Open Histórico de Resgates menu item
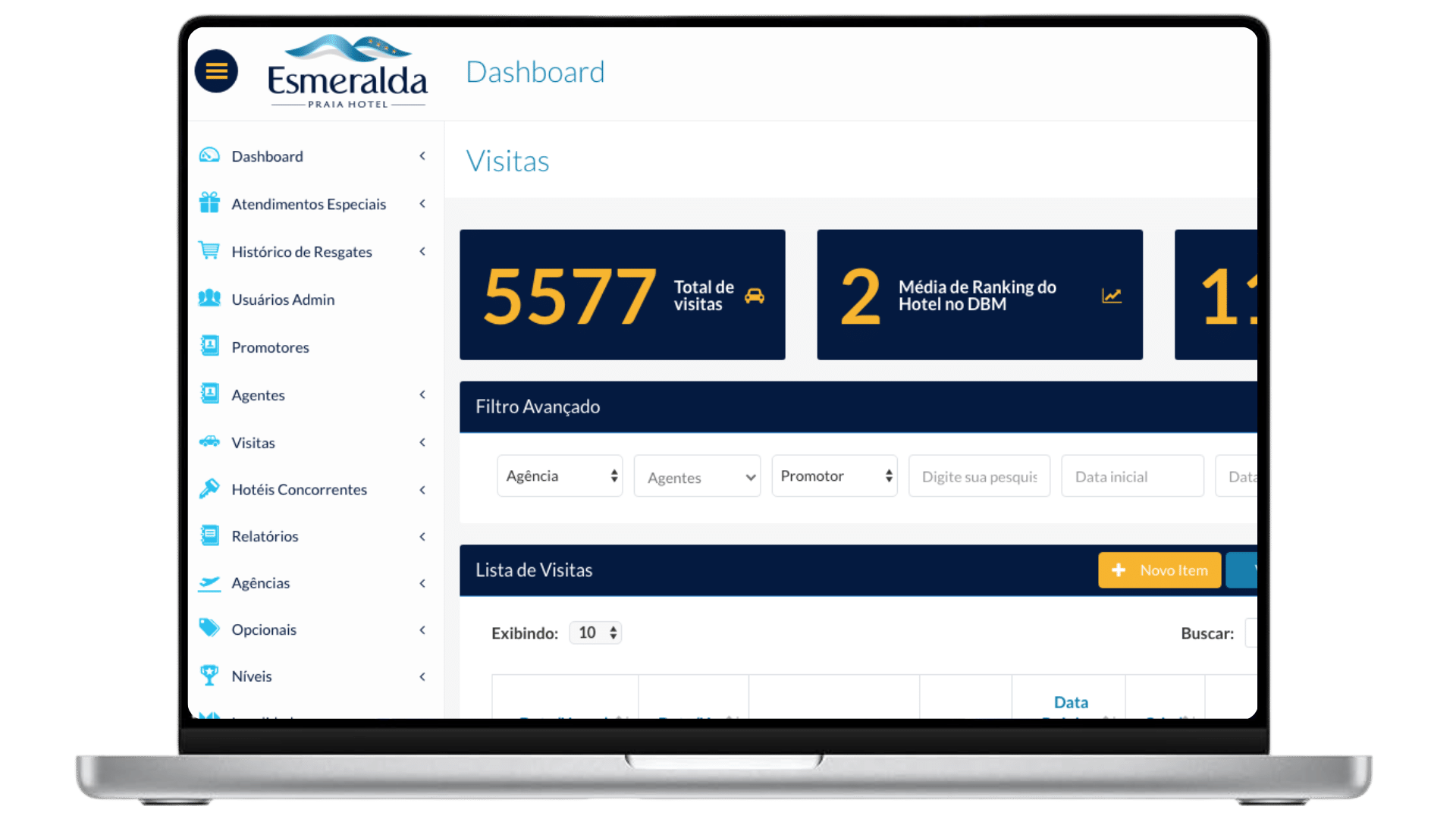The width and height of the screenshot is (1456, 819). [302, 252]
